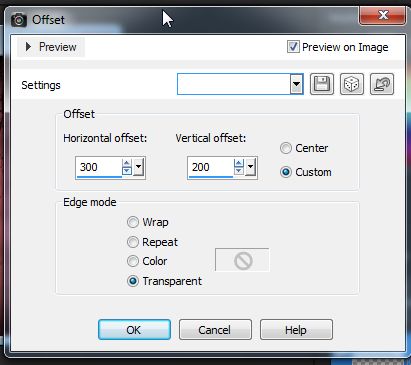Choose the Repeat edge mode
411x365 pixels.
[x=133, y=242]
